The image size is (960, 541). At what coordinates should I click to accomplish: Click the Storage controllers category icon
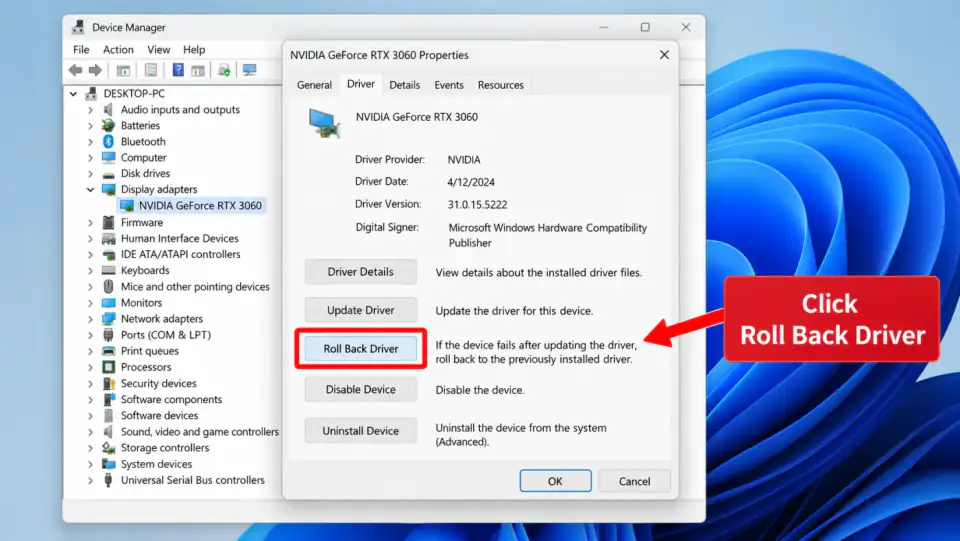(108, 448)
